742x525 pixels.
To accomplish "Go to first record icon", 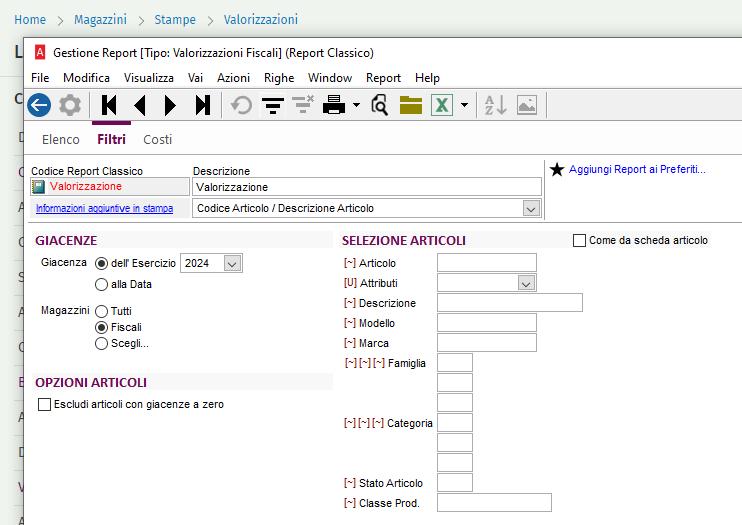I will 109,105.
